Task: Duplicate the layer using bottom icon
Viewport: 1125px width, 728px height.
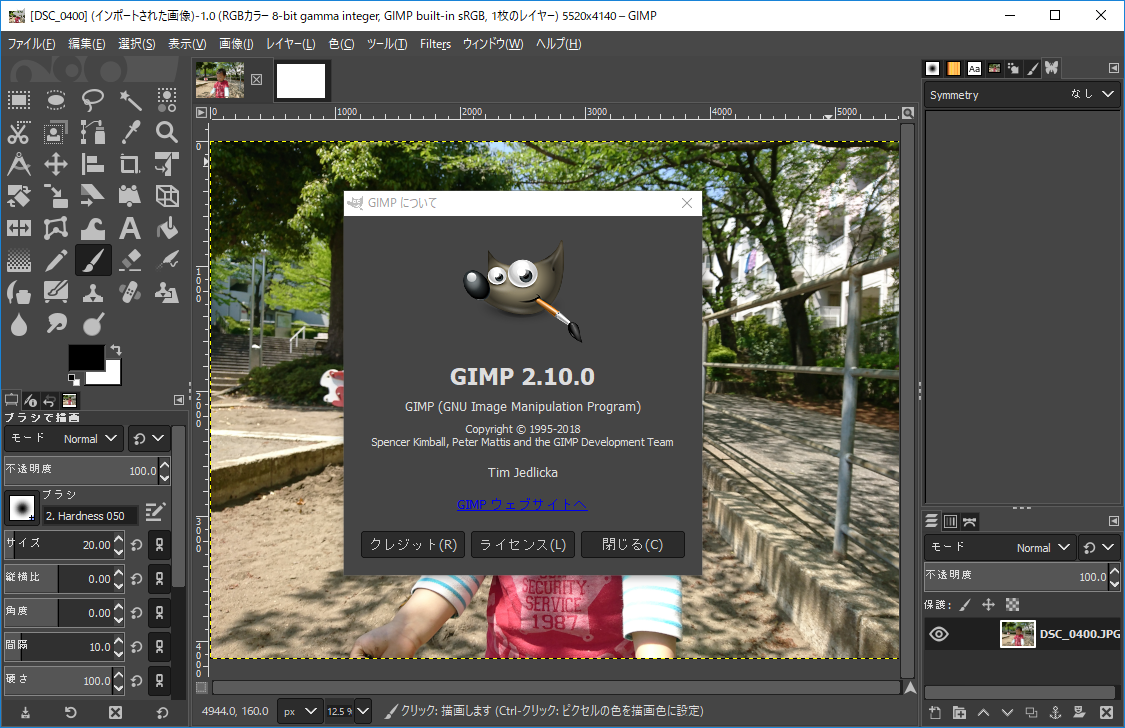Action: [x=1031, y=712]
